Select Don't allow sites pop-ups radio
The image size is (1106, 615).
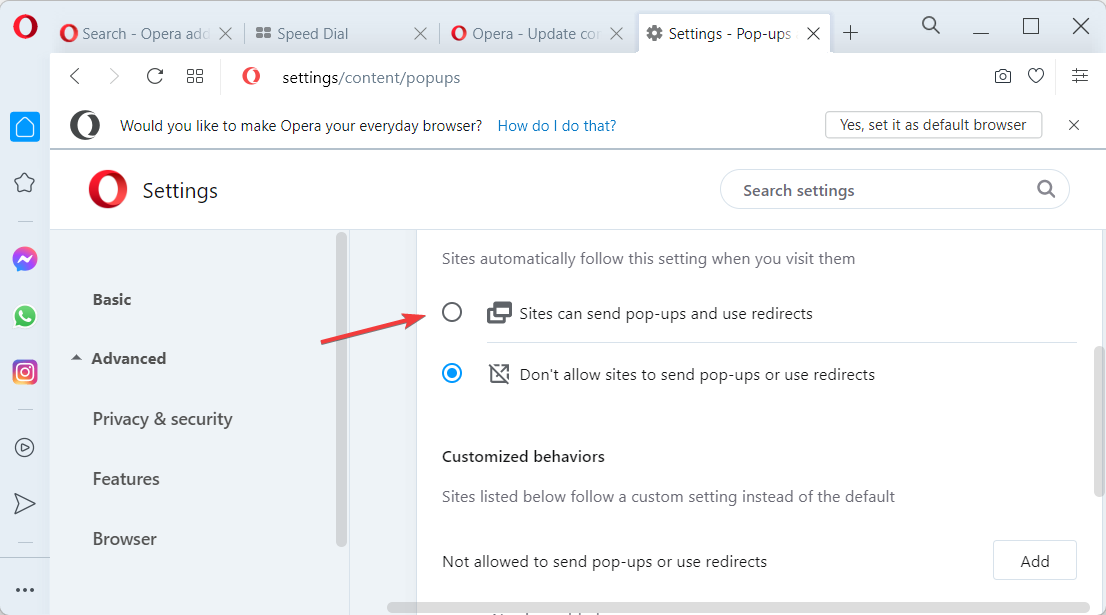452,372
